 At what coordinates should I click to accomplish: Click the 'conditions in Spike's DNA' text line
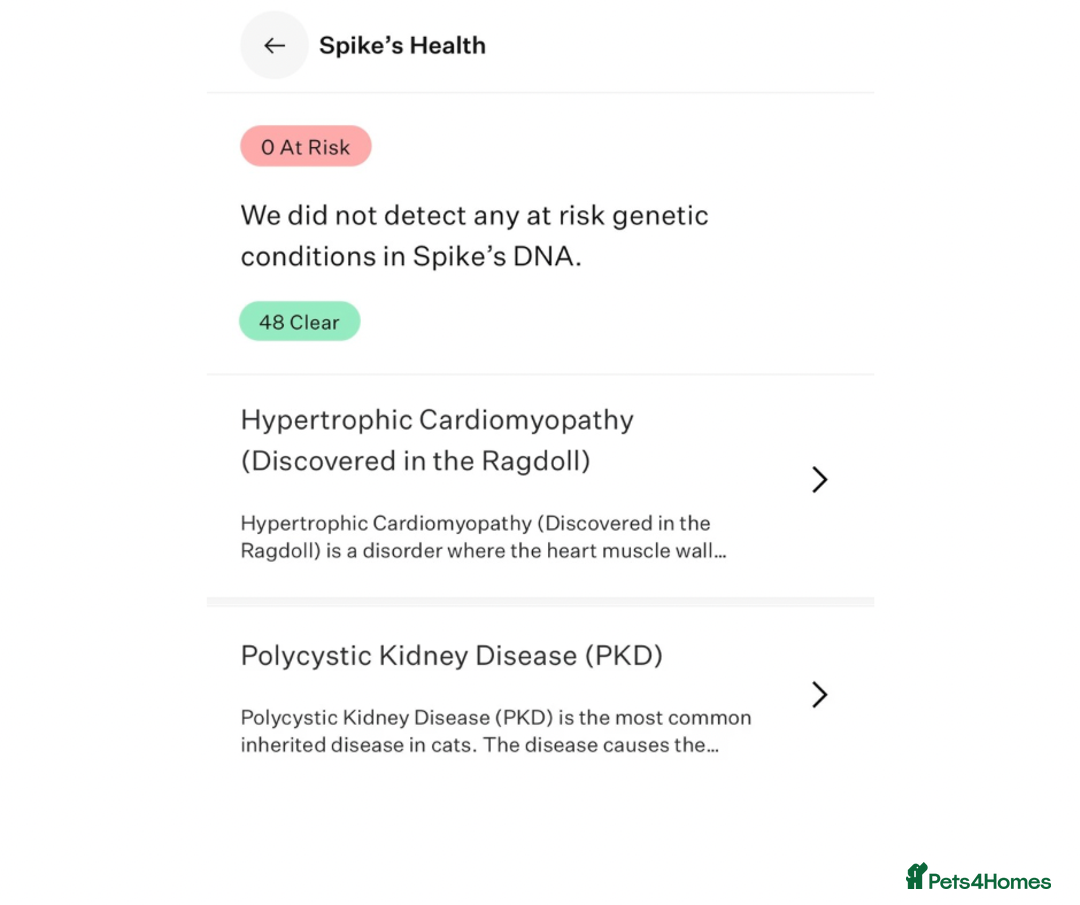coord(411,257)
